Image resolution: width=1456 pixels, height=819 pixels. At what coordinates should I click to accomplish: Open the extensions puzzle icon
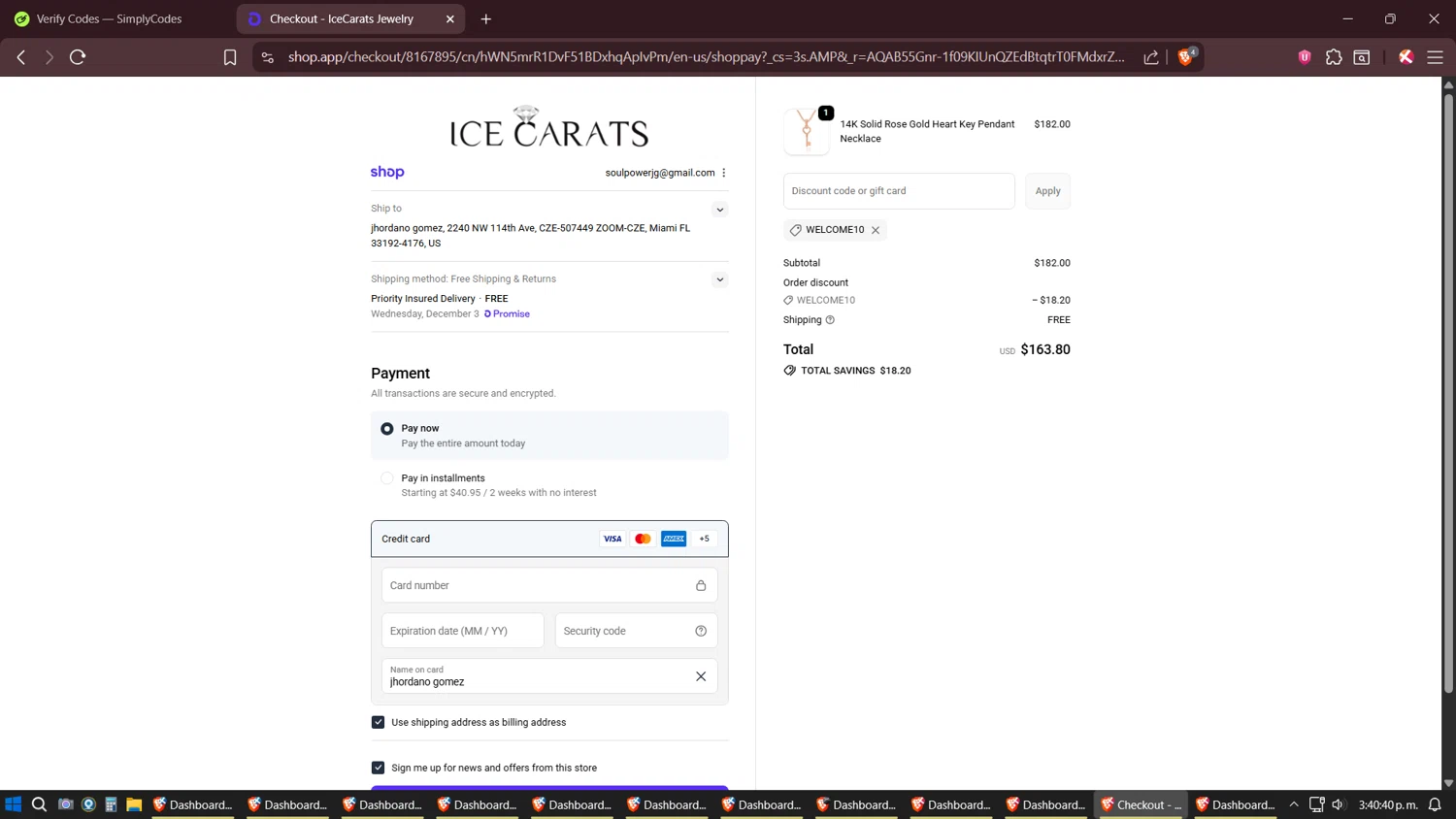point(1334,57)
